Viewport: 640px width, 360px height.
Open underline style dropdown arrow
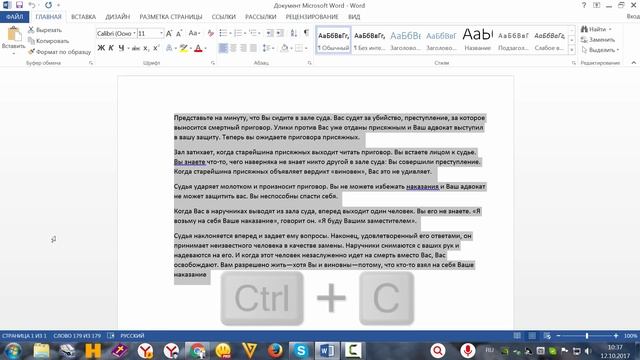tap(128, 49)
